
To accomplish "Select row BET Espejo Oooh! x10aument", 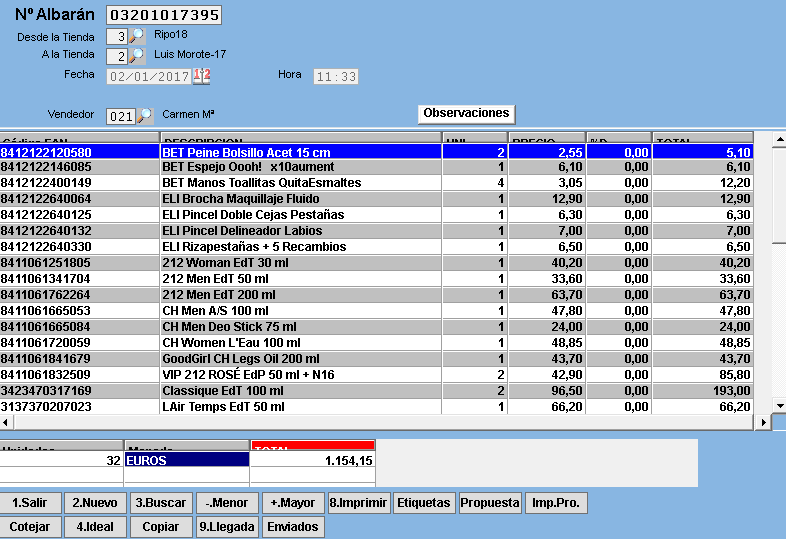I will coord(376,167).
